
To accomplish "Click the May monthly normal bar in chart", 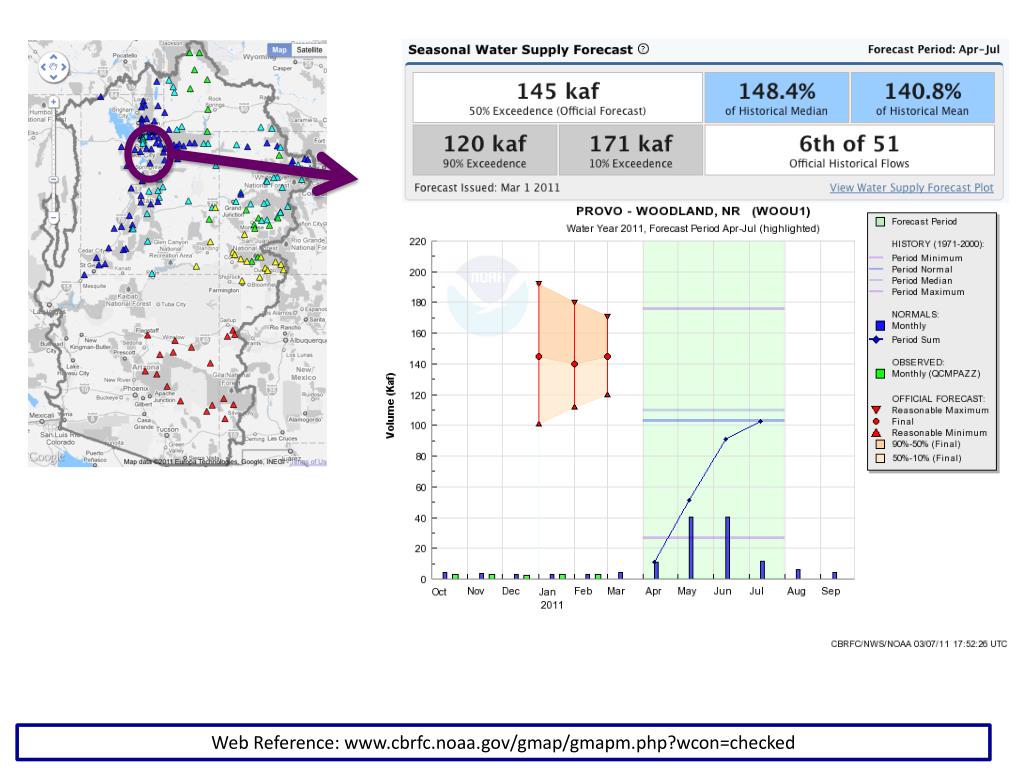I will pos(691,547).
